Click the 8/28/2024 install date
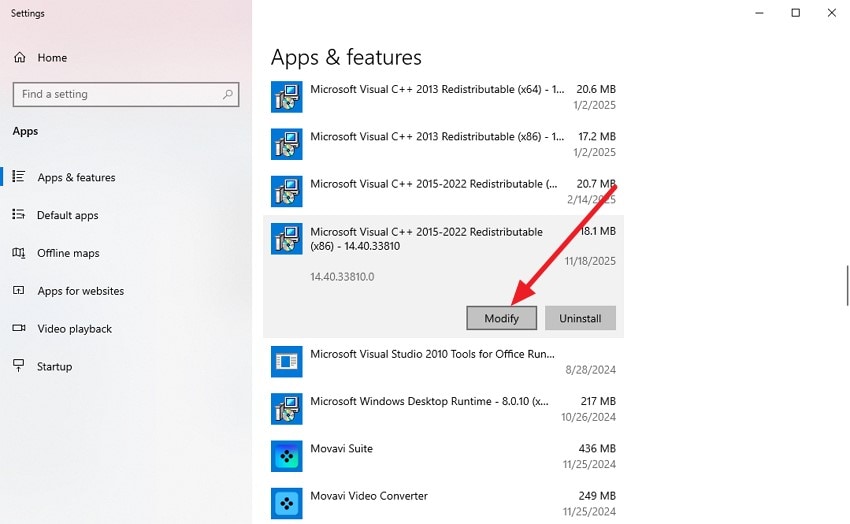 coord(590,370)
